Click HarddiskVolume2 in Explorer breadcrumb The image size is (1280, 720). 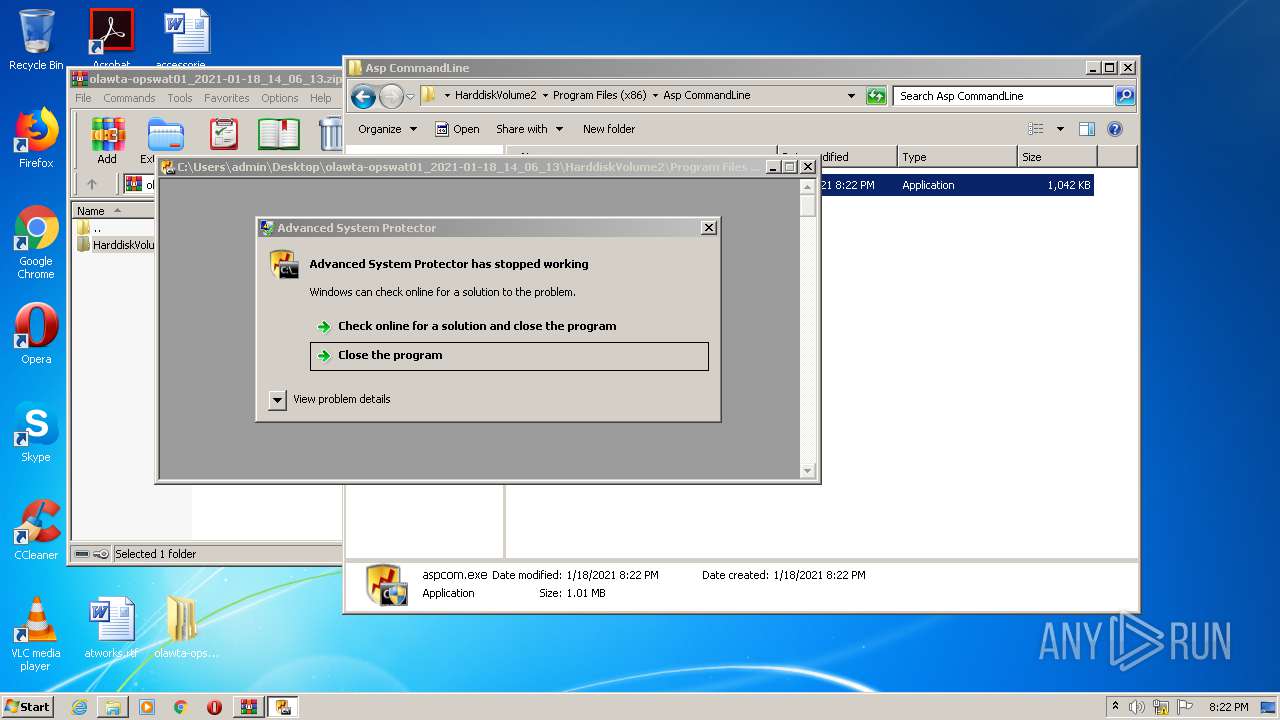coord(496,96)
